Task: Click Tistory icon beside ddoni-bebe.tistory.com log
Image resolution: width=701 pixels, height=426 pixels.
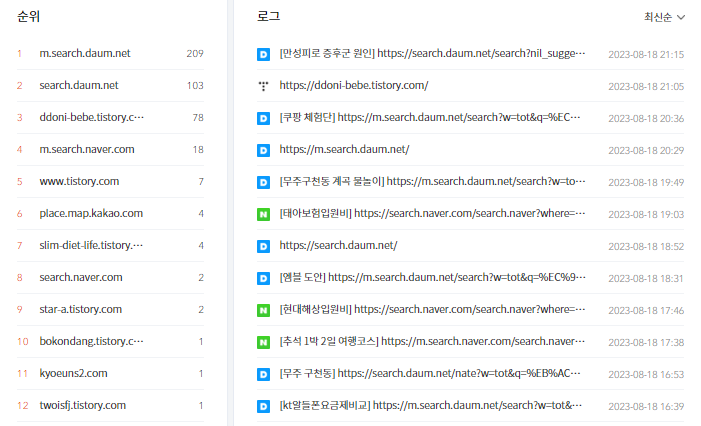Action: pos(263,86)
